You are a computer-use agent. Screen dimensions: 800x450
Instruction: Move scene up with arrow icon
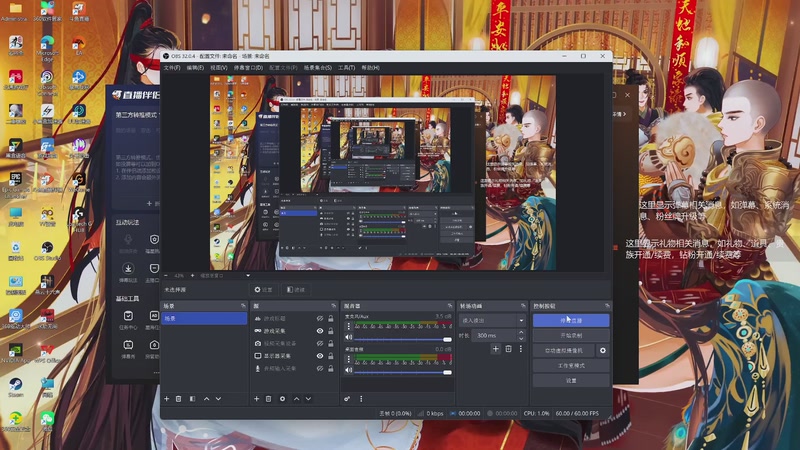click(207, 398)
